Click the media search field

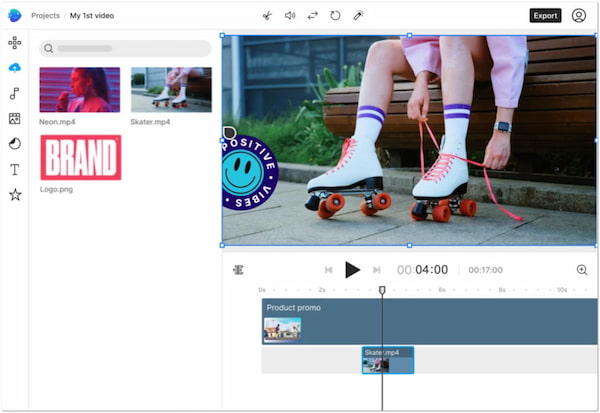125,48
